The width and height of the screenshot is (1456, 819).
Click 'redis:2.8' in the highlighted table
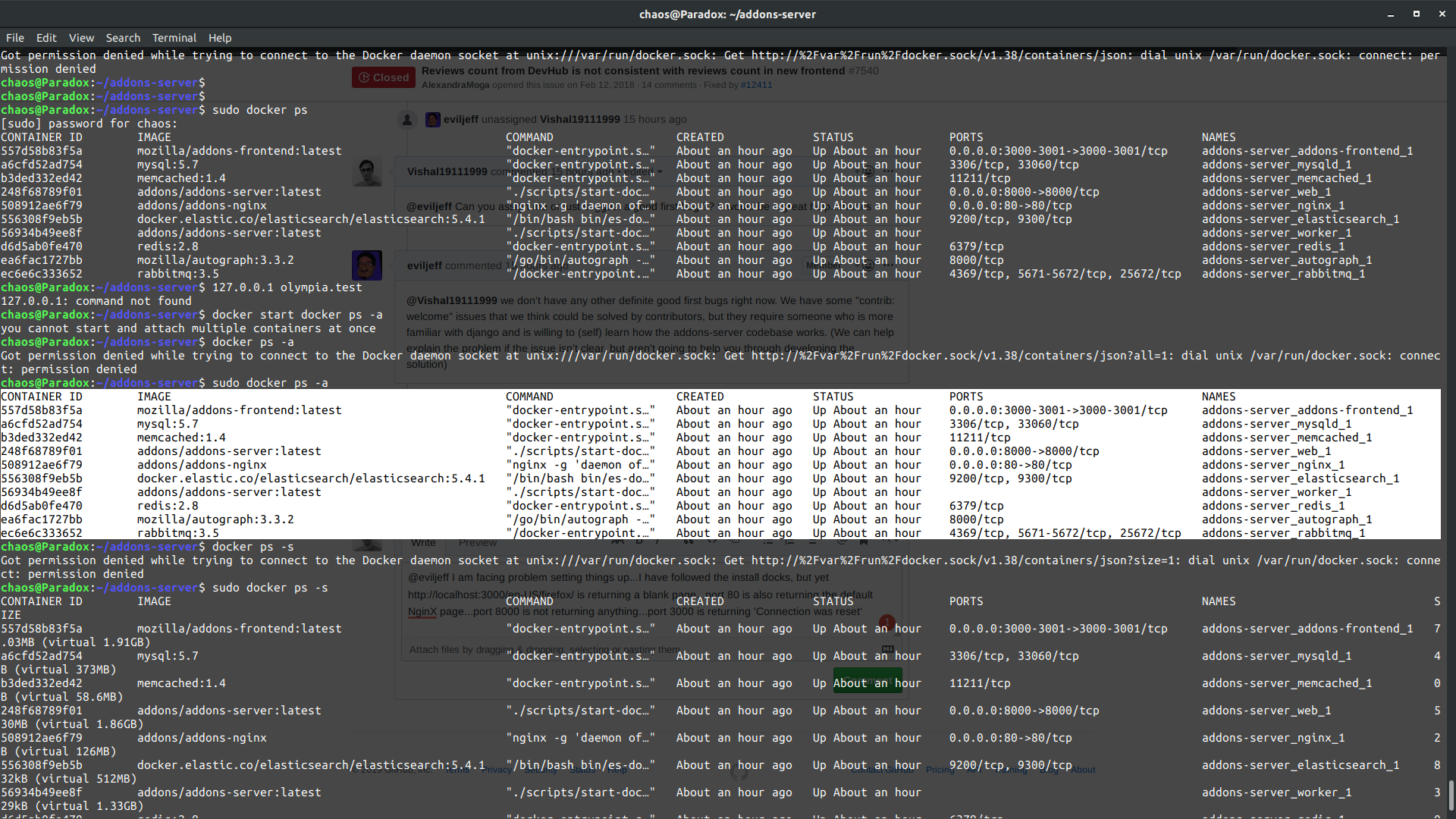click(x=168, y=506)
